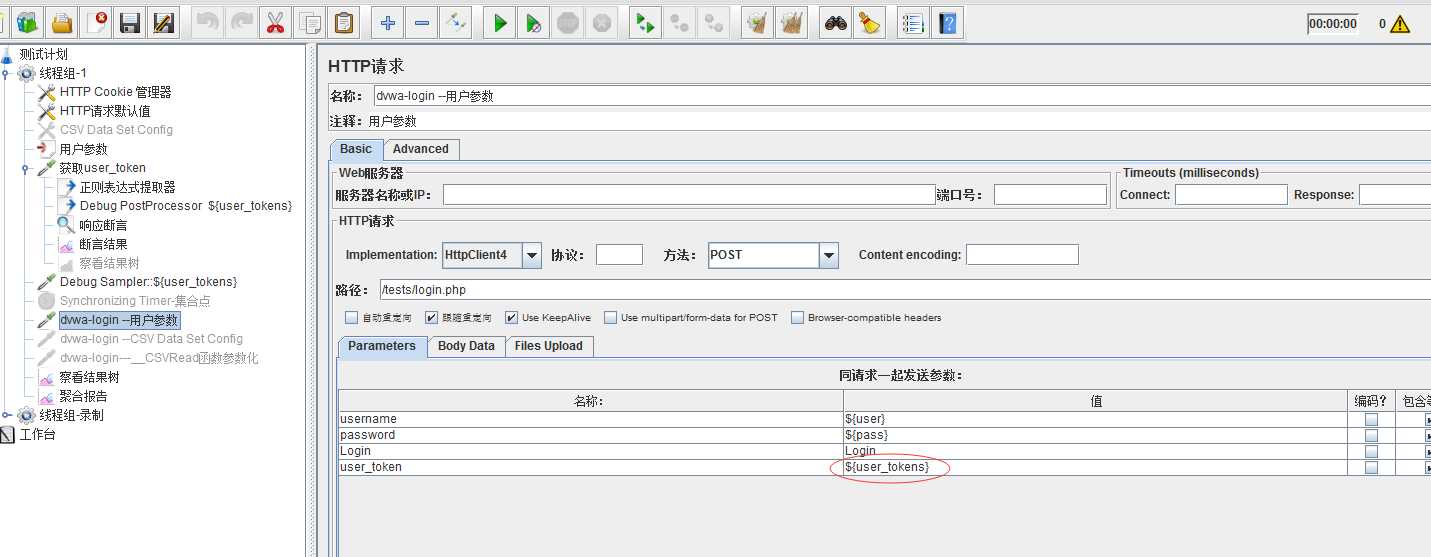Click the Content encoding input field

pos(1022,255)
